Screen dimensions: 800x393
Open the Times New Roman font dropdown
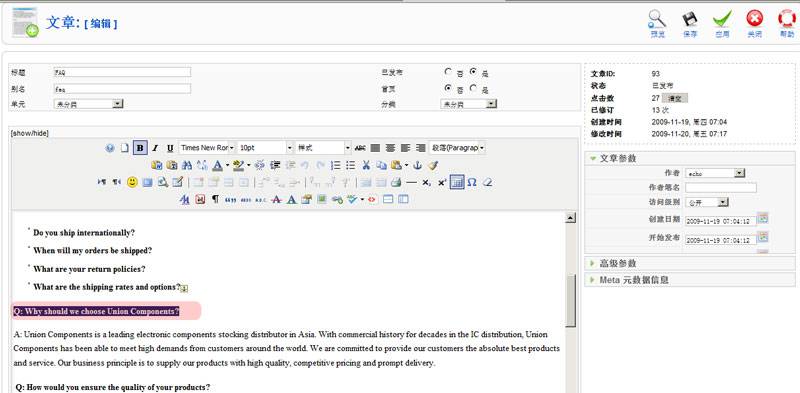coord(207,148)
